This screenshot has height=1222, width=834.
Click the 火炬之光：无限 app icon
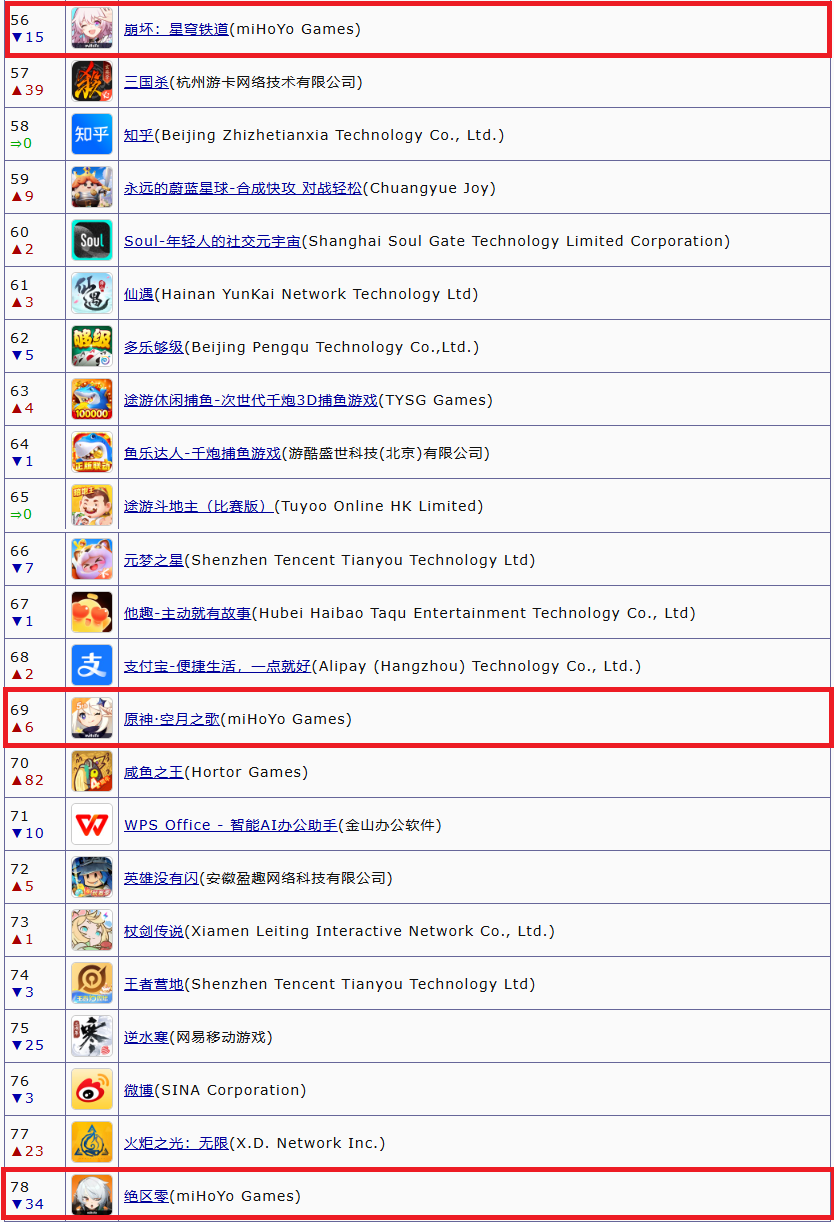(92, 1142)
